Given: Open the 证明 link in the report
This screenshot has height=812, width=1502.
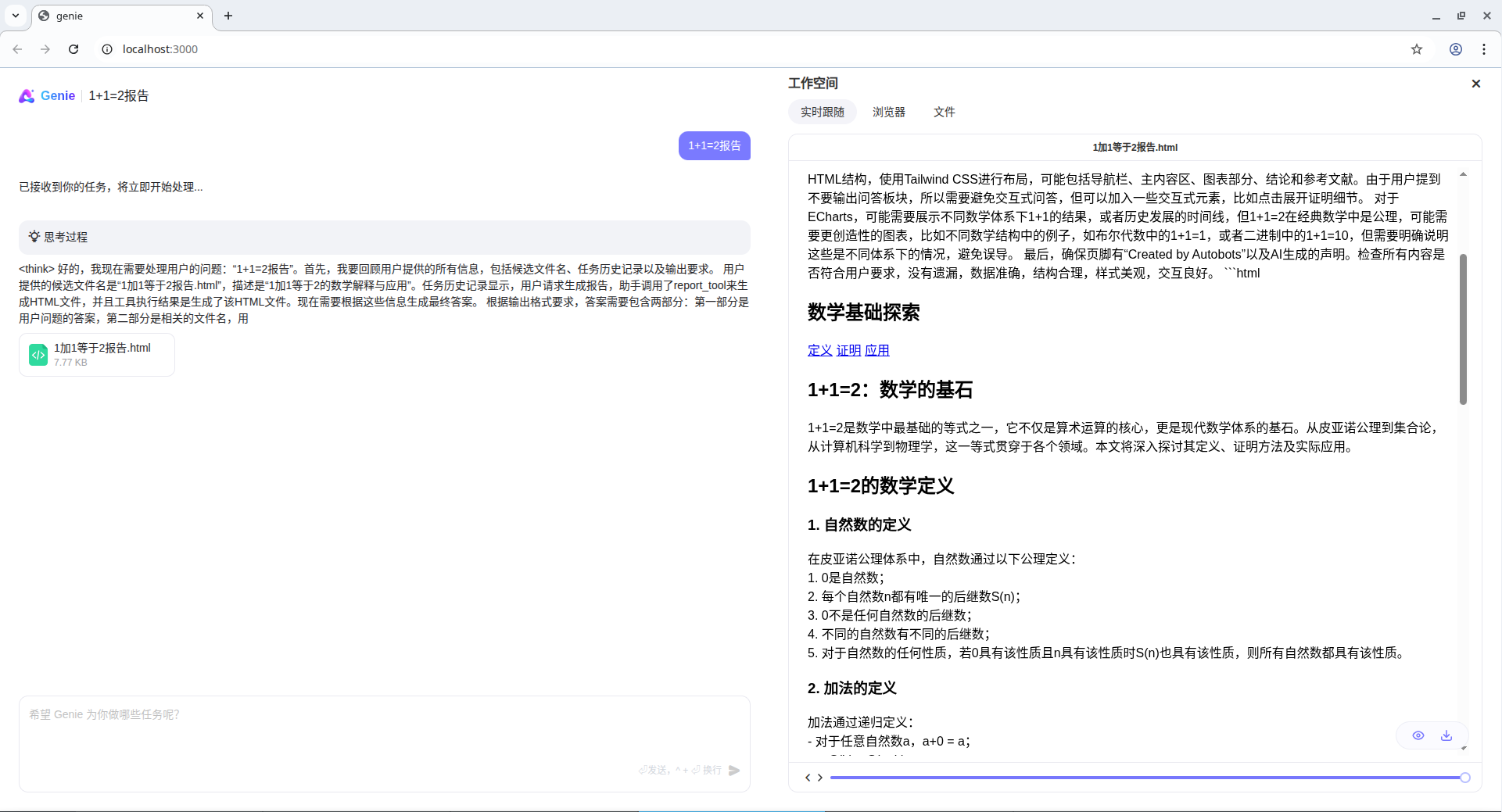Looking at the screenshot, I should pos(848,350).
